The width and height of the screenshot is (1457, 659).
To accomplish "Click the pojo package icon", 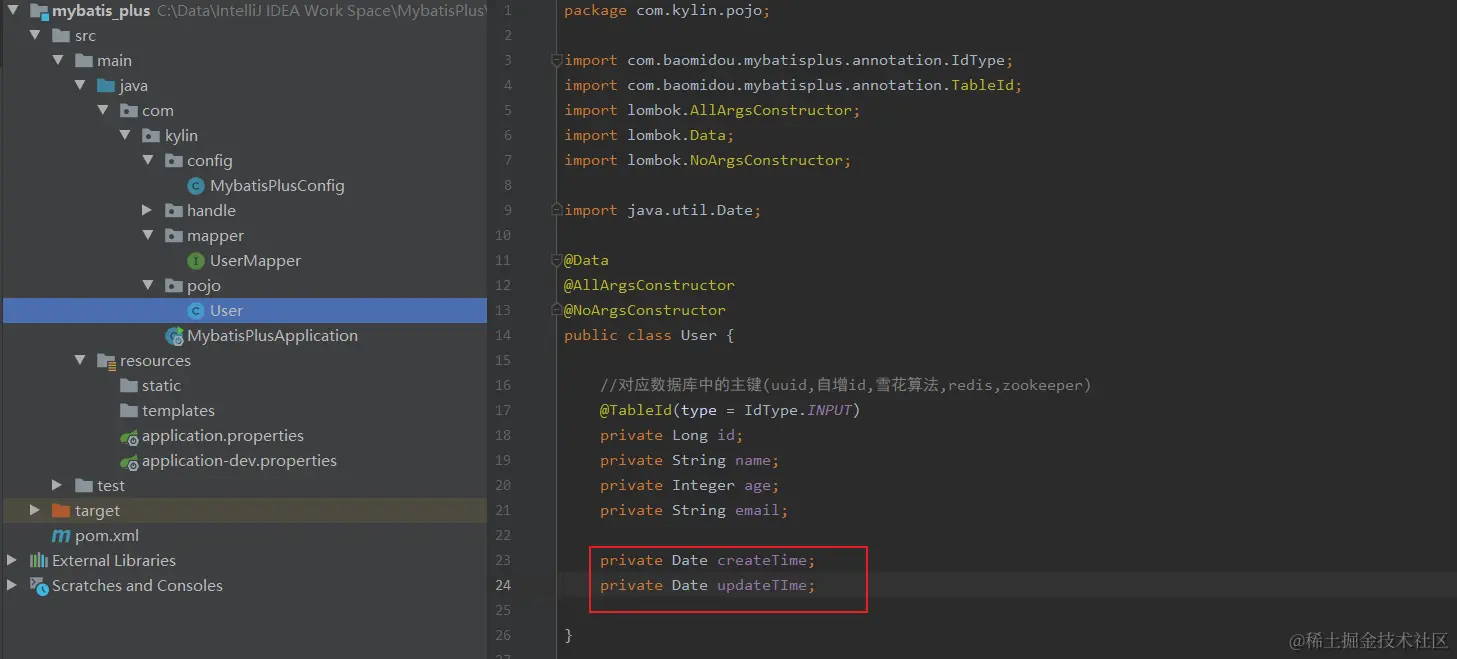I will (x=174, y=286).
